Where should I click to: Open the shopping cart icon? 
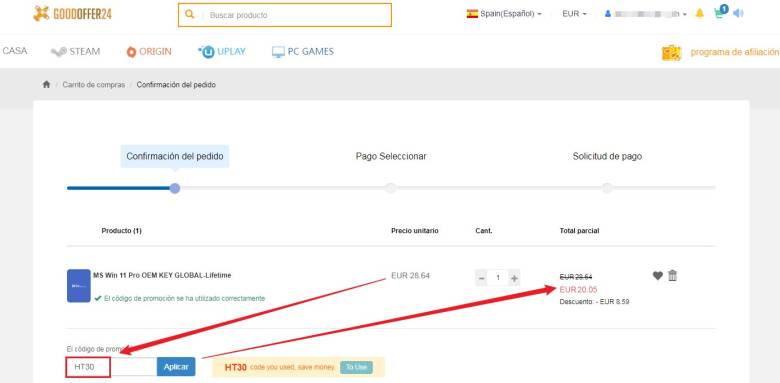tap(720, 12)
